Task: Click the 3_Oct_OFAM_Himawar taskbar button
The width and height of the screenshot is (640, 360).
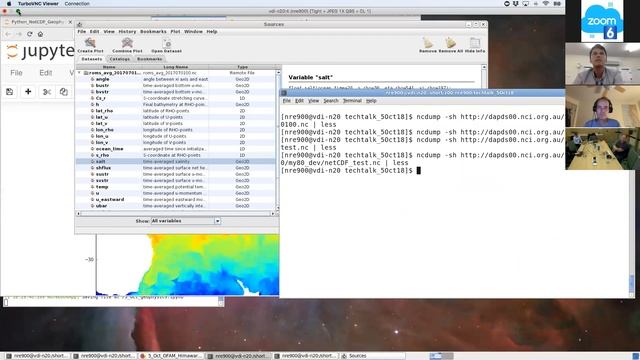Action: click(171, 356)
